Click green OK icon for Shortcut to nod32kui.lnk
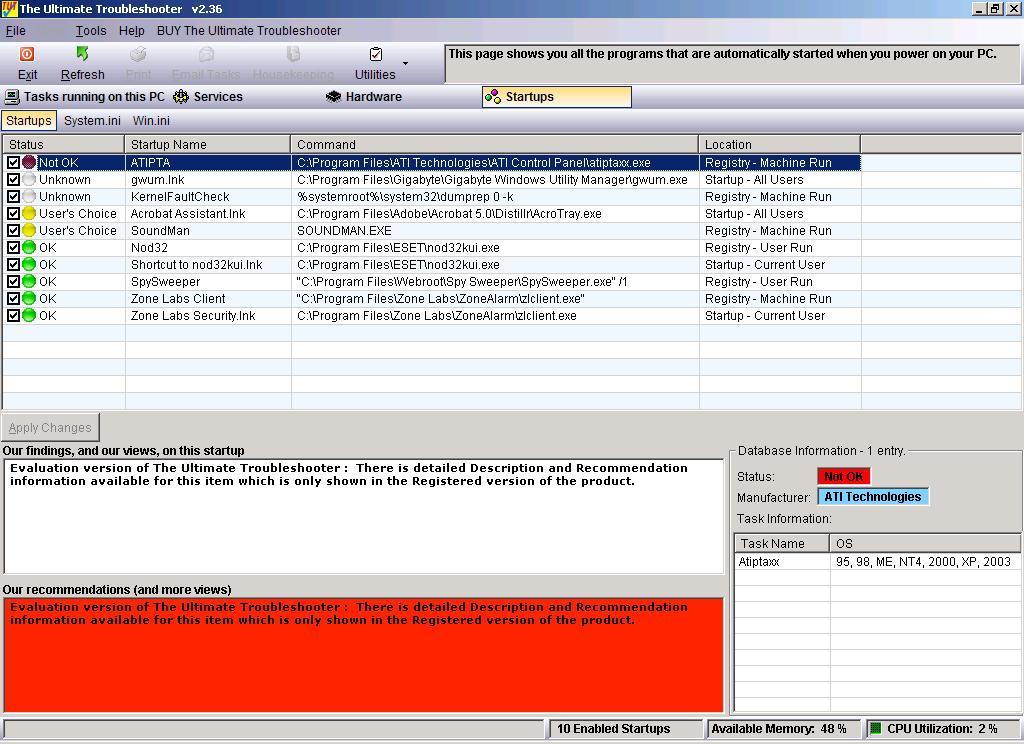 pos(29,264)
